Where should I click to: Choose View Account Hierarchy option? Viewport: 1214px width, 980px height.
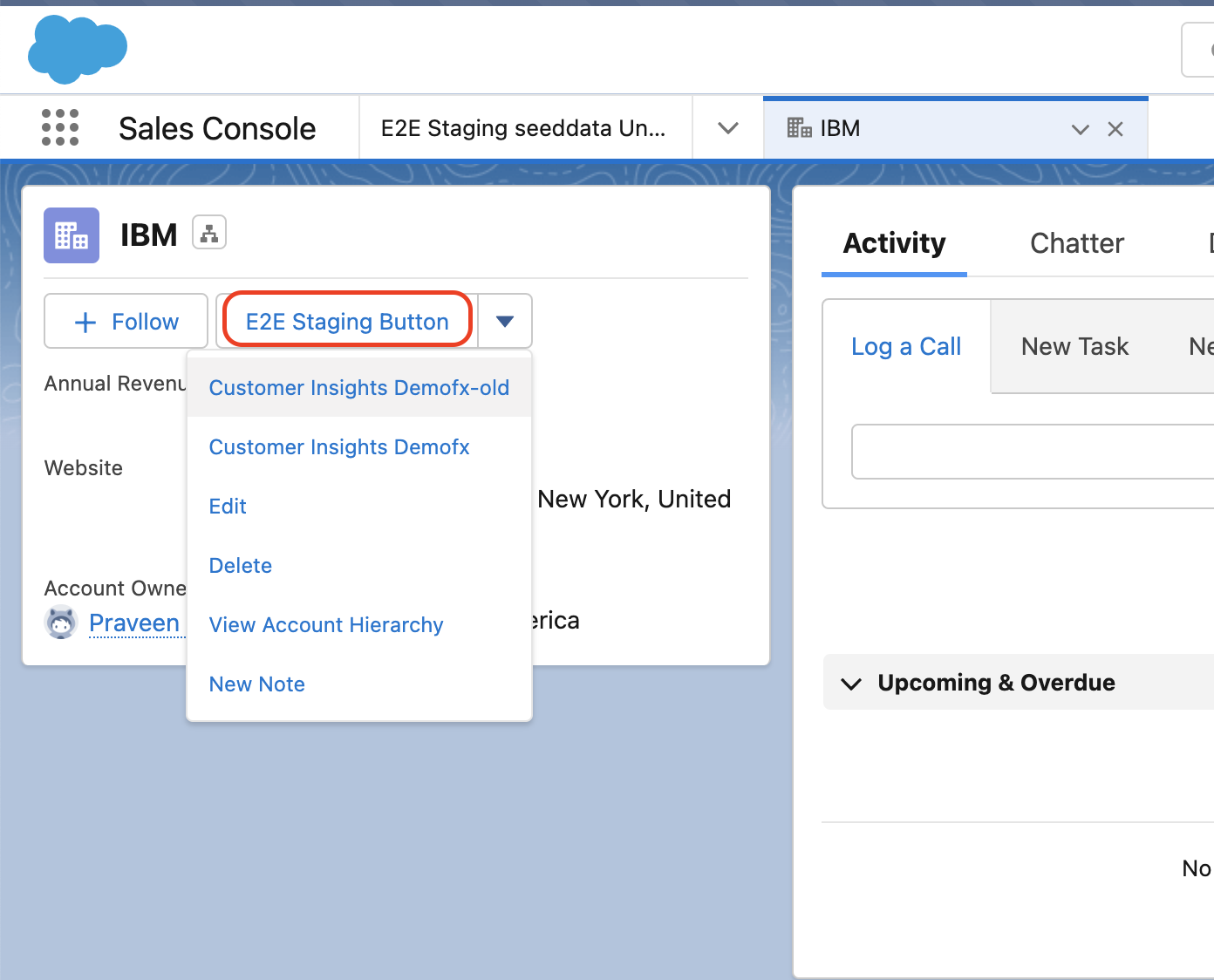click(x=326, y=625)
